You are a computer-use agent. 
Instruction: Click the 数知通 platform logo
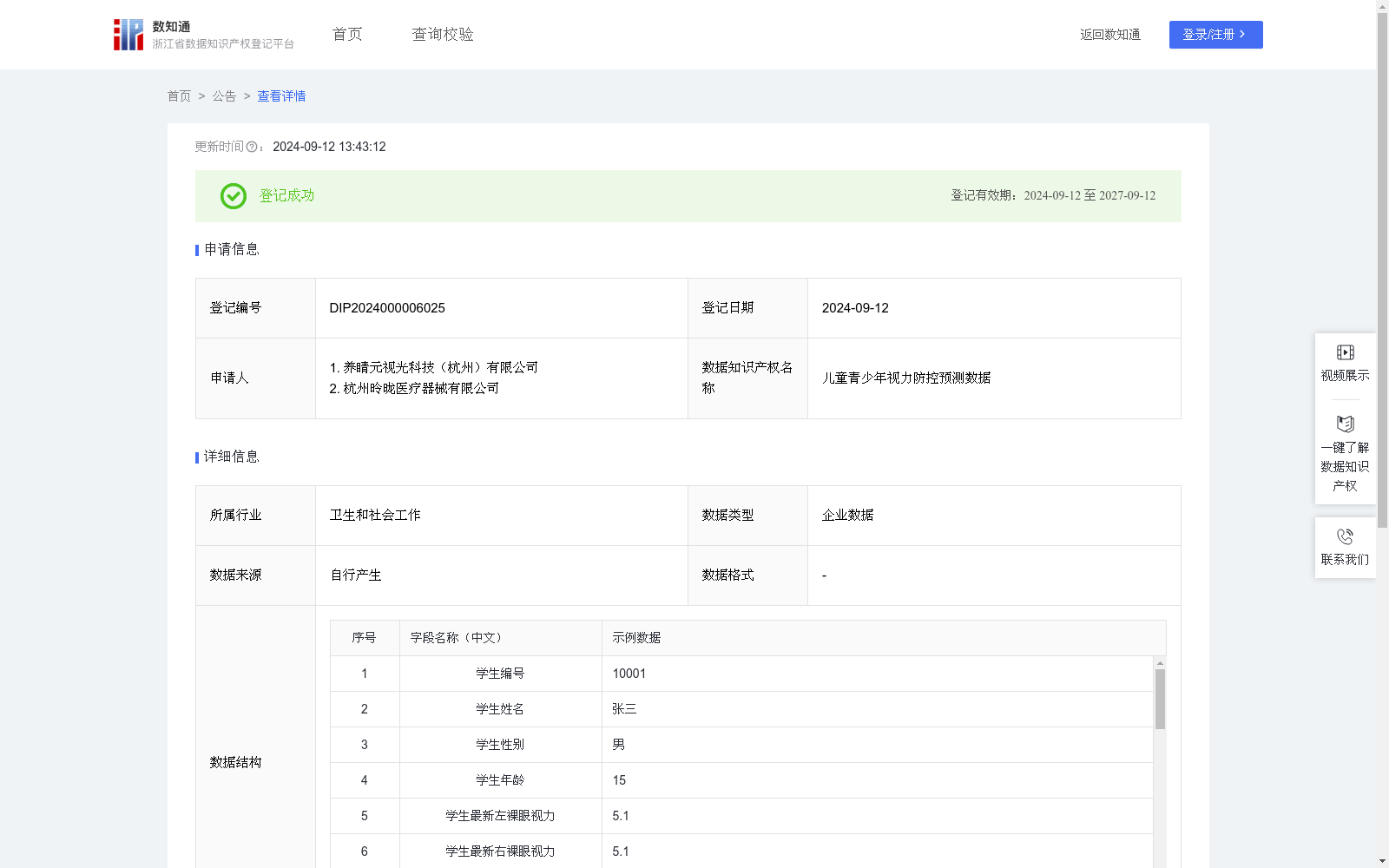click(x=203, y=35)
